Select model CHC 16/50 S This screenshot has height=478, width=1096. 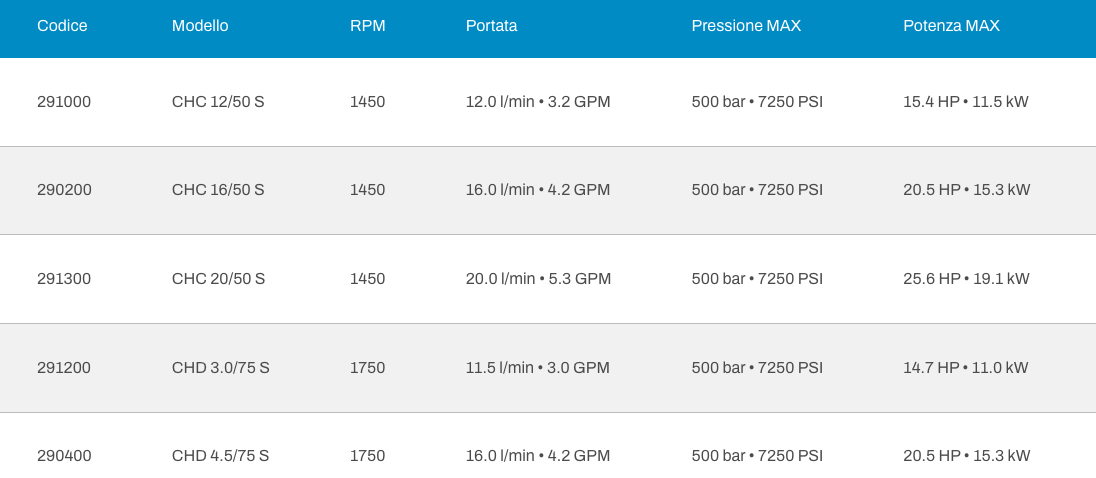tap(218, 190)
